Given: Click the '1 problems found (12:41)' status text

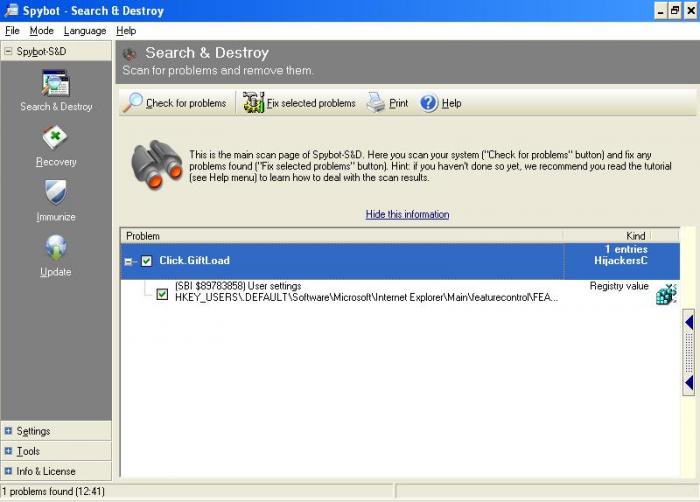Looking at the screenshot, I should pyautogui.click(x=53, y=492).
